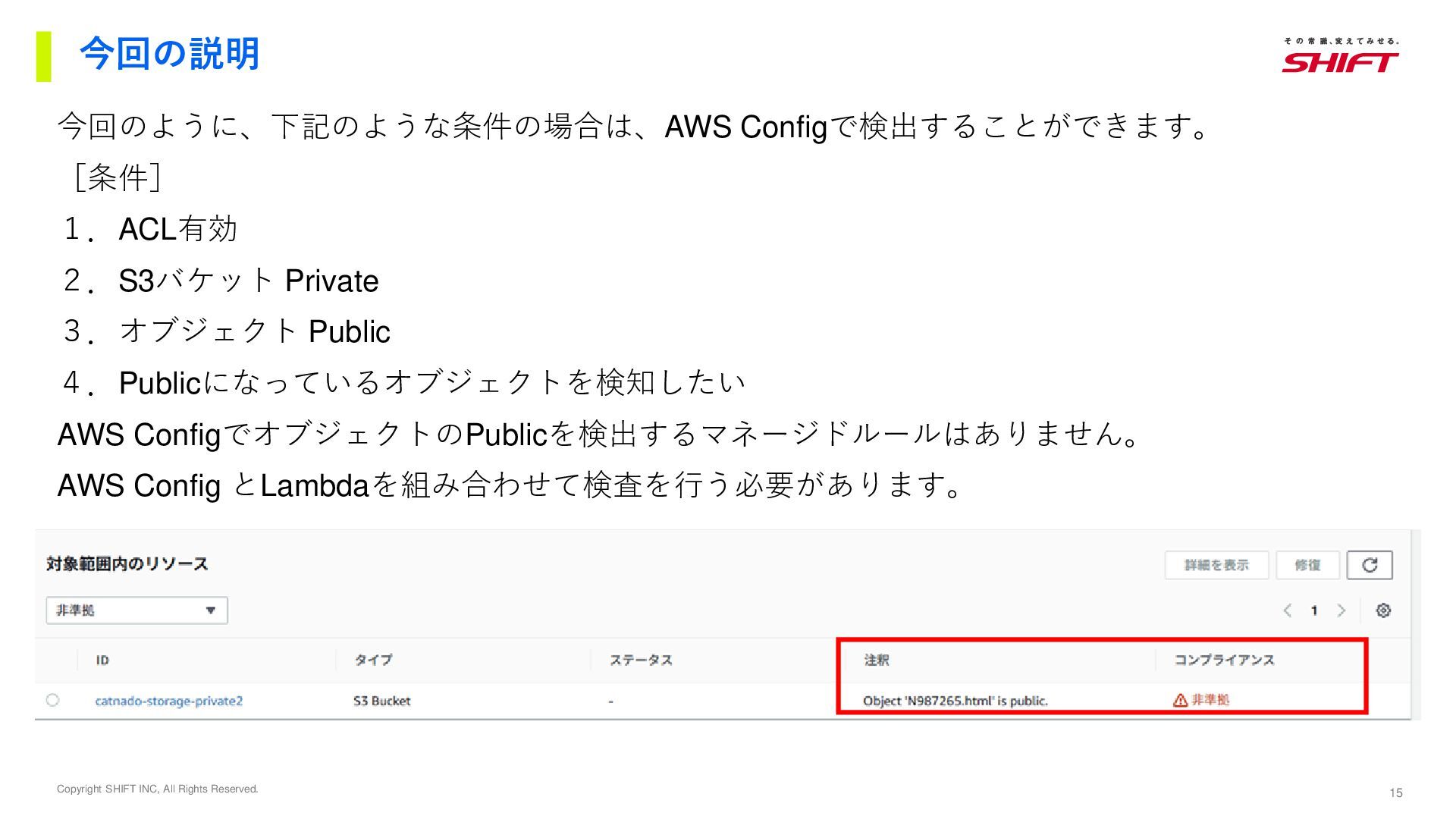Viewport: 1456px width, 819px height.
Task: Click the S3 Bucket type cell
Action: click(381, 701)
